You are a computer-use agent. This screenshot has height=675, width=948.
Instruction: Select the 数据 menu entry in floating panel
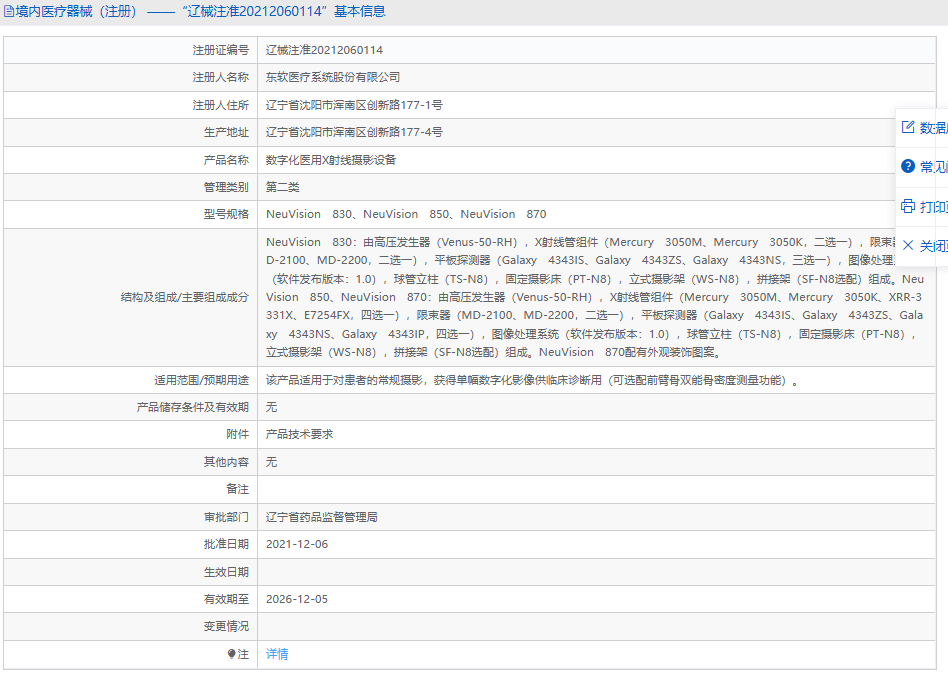tap(933, 128)
